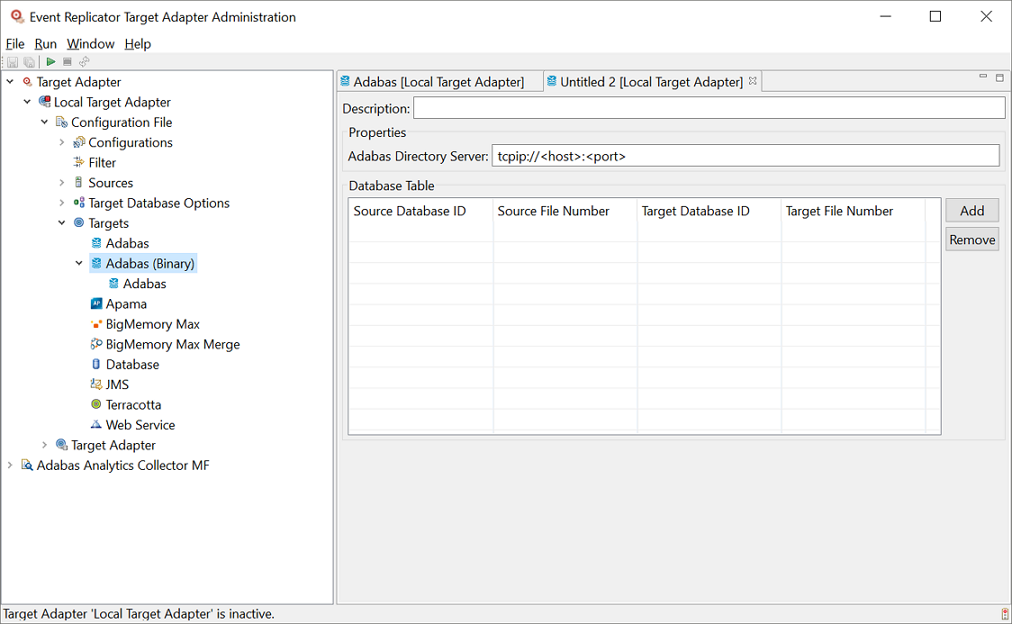This screenshot has width=1012, height=624.
Task: Open the Run menu
Action: pos(45,43)
